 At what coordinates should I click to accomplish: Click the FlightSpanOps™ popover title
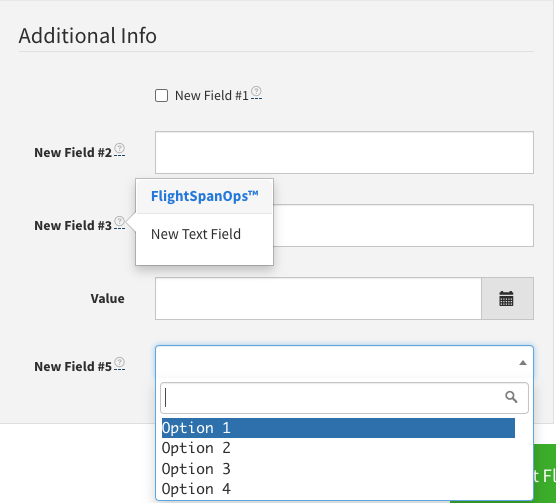(205, 196)
